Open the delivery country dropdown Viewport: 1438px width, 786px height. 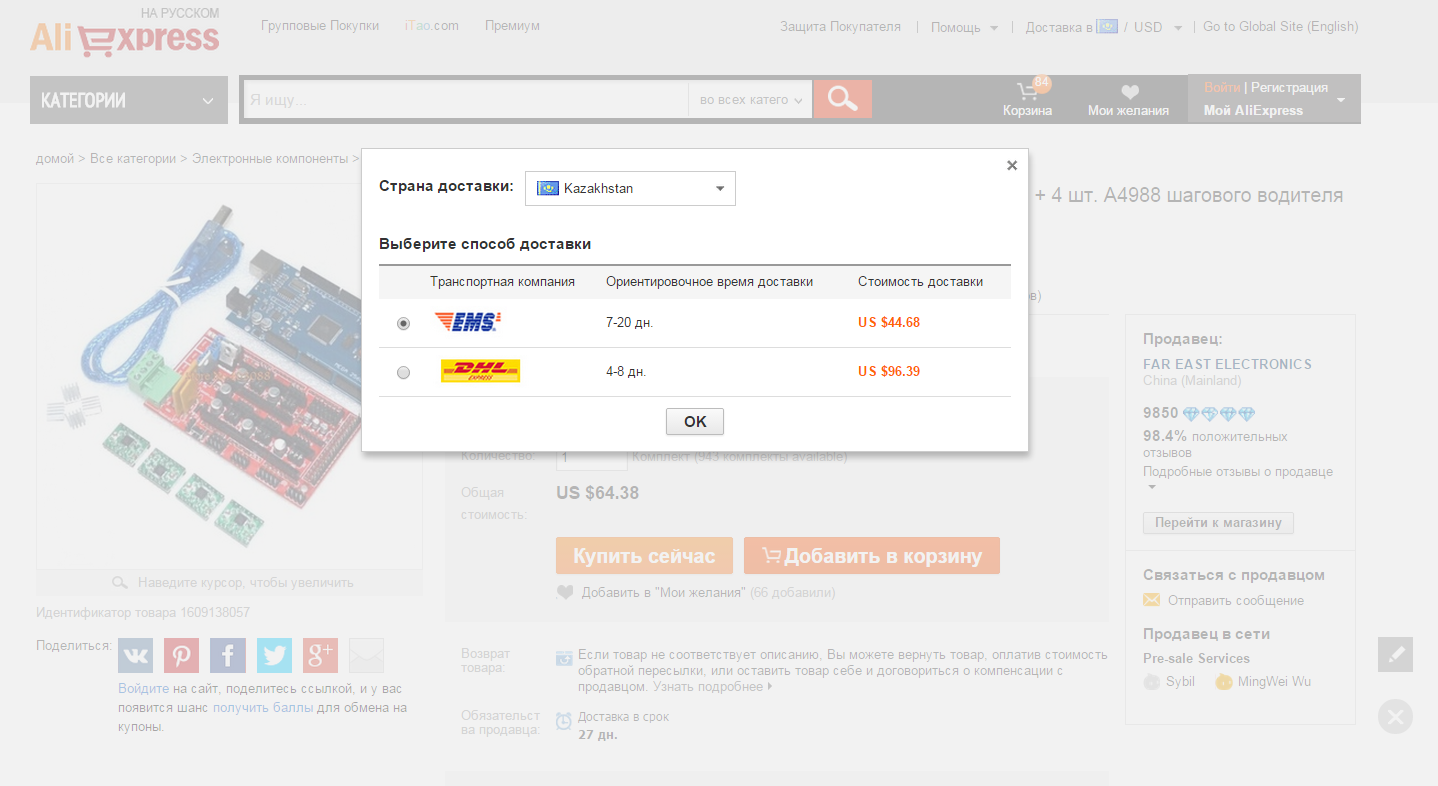click(630, 188)
